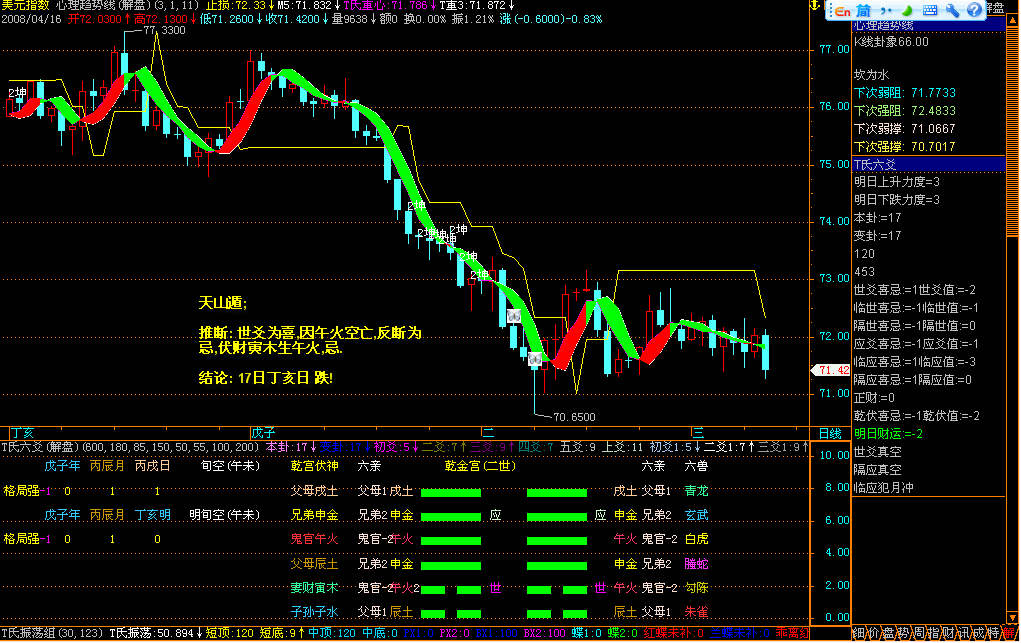Switch to the 势 tab

[x=903, y=633]
